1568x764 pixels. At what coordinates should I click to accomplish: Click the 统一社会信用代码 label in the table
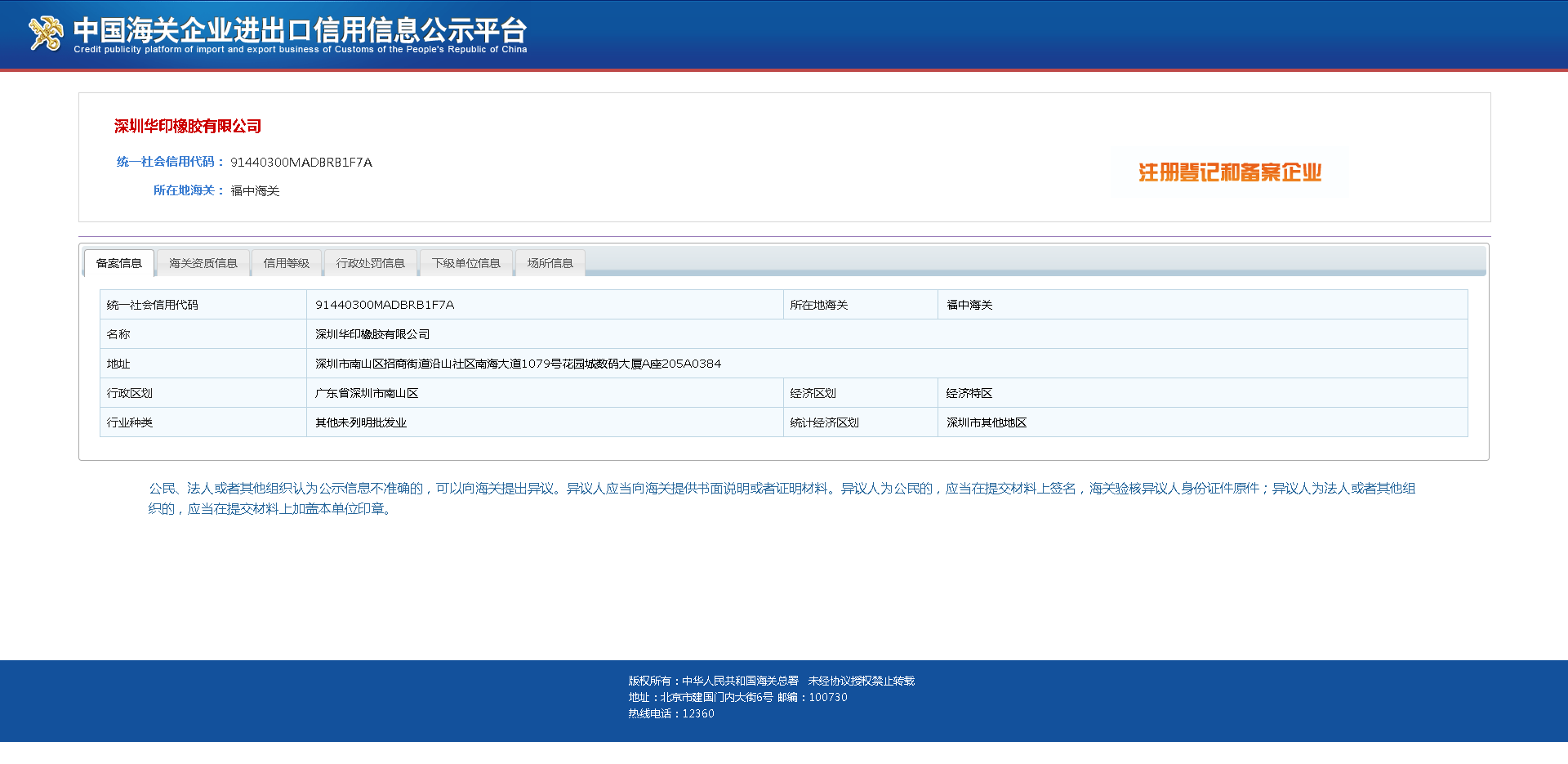153,305
